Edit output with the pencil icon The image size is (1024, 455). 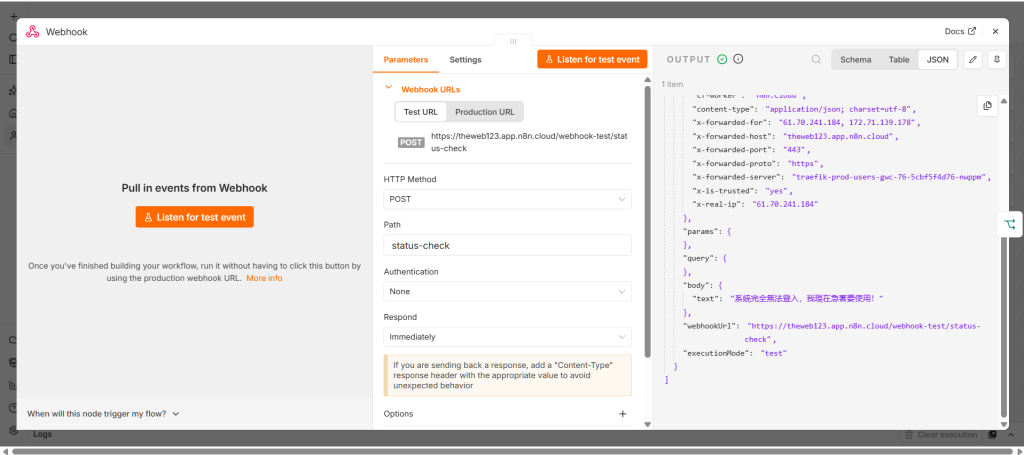click(972, 59)
